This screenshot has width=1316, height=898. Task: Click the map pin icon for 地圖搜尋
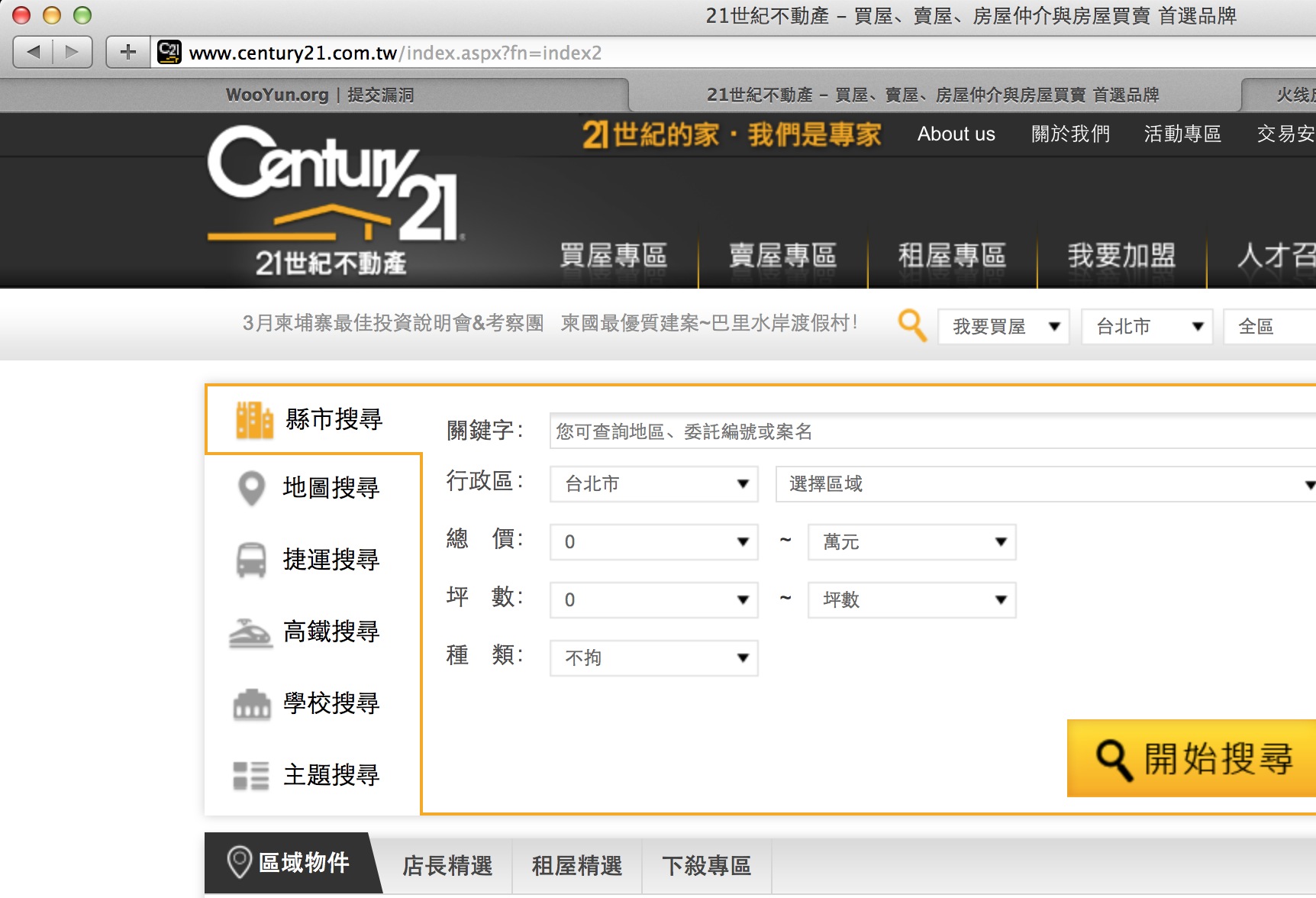[x=251, y=489]
